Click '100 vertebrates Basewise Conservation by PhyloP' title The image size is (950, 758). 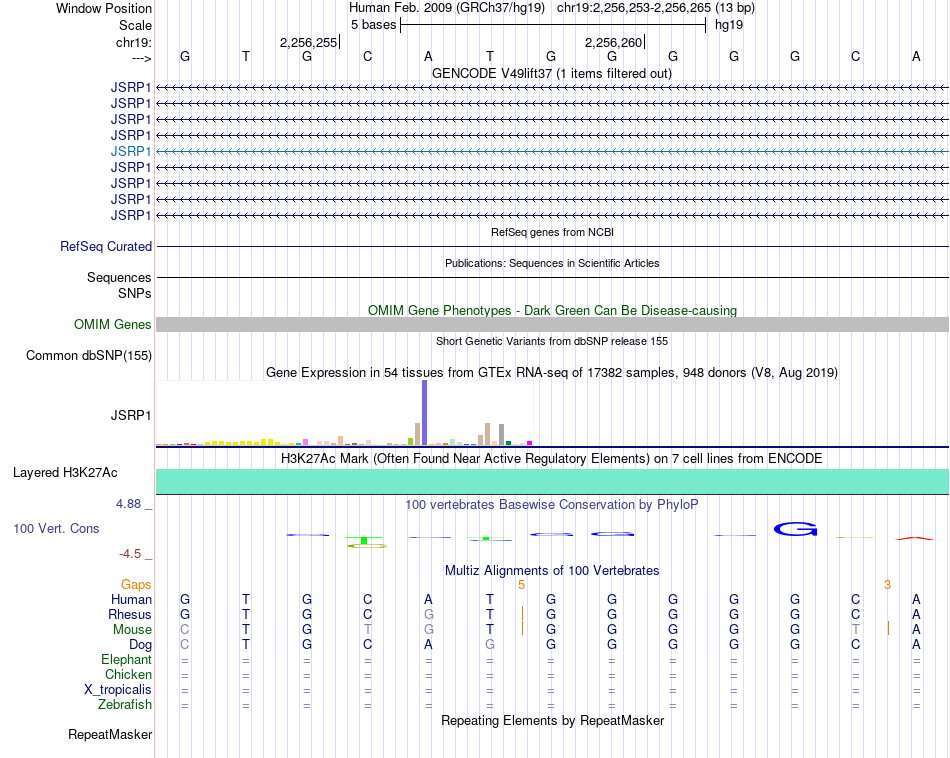[x=552, y=505]
